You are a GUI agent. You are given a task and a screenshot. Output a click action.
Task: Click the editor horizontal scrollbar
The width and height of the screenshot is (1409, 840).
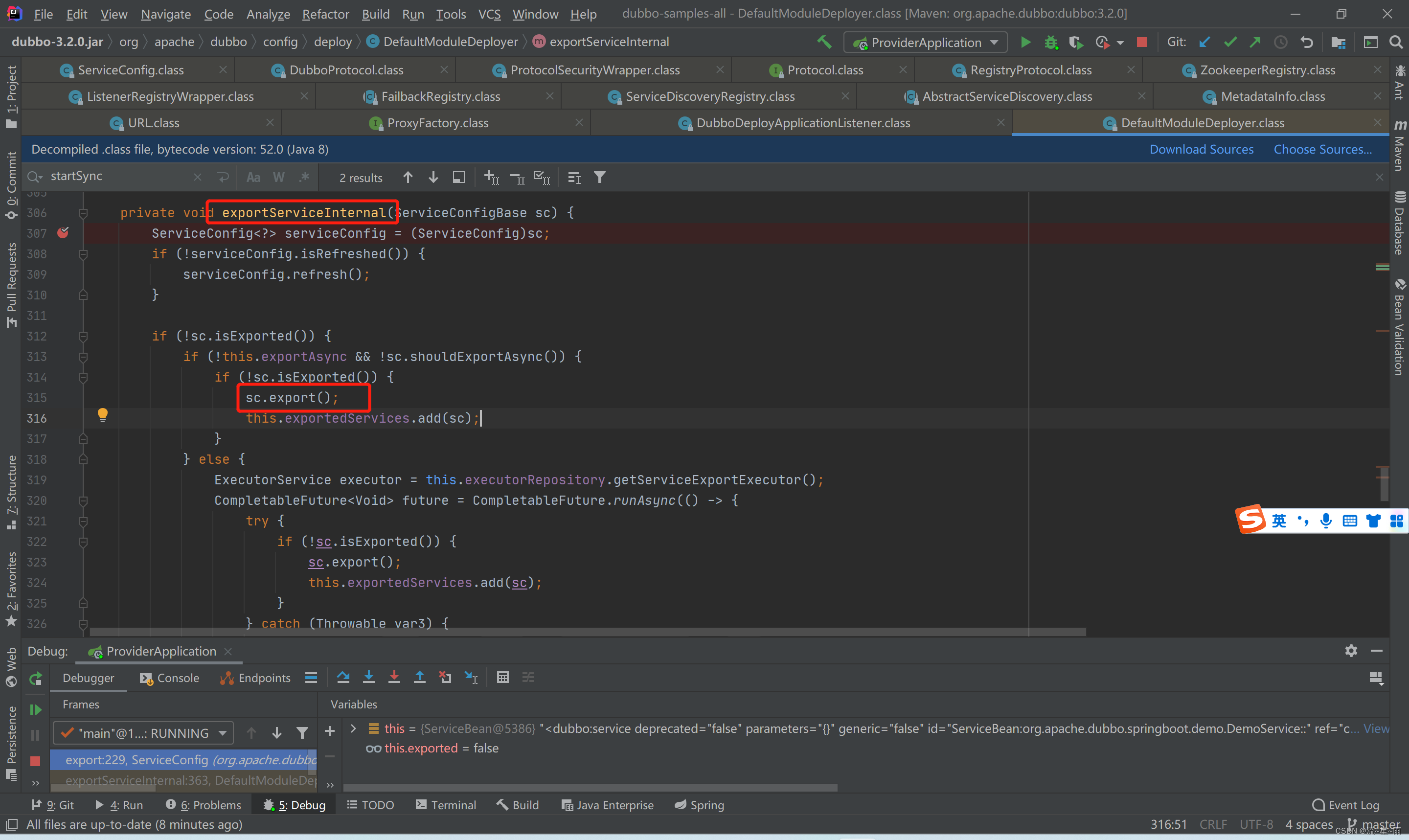pos(588,632)
